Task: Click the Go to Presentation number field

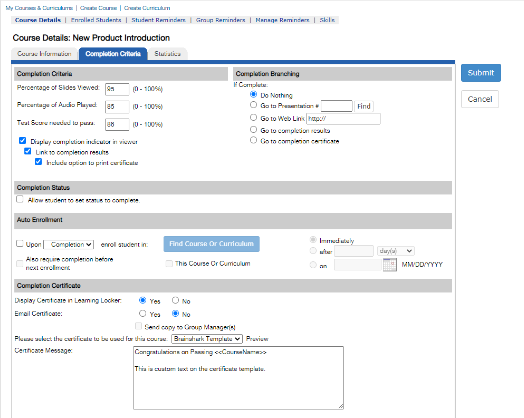Action: [337, 106]
